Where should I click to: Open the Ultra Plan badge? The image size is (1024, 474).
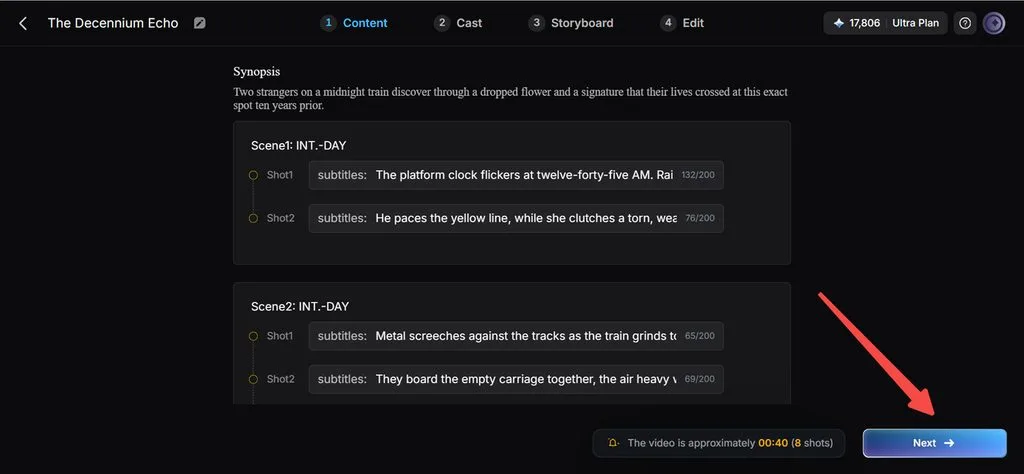pos(916,23)
